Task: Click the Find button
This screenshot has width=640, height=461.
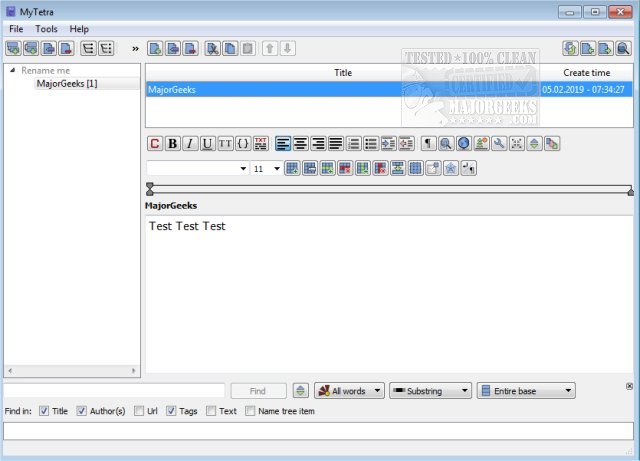Action: tap(258, 391)
